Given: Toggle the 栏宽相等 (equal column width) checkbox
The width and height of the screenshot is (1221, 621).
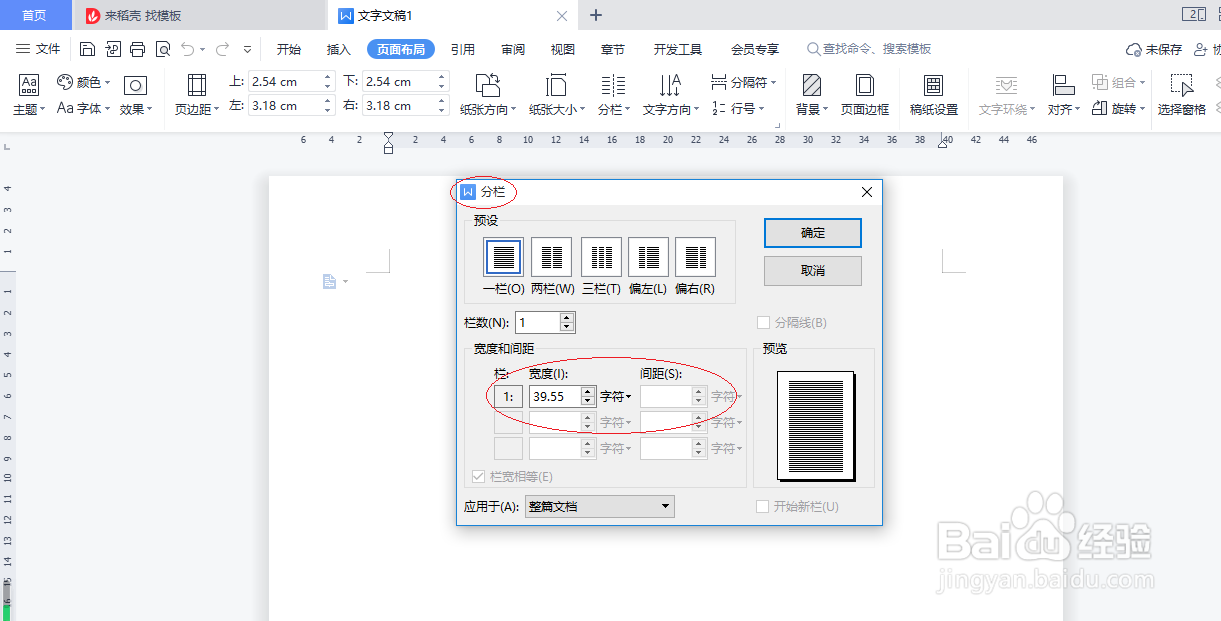Looking at the screenshot, I should (478, 476).
